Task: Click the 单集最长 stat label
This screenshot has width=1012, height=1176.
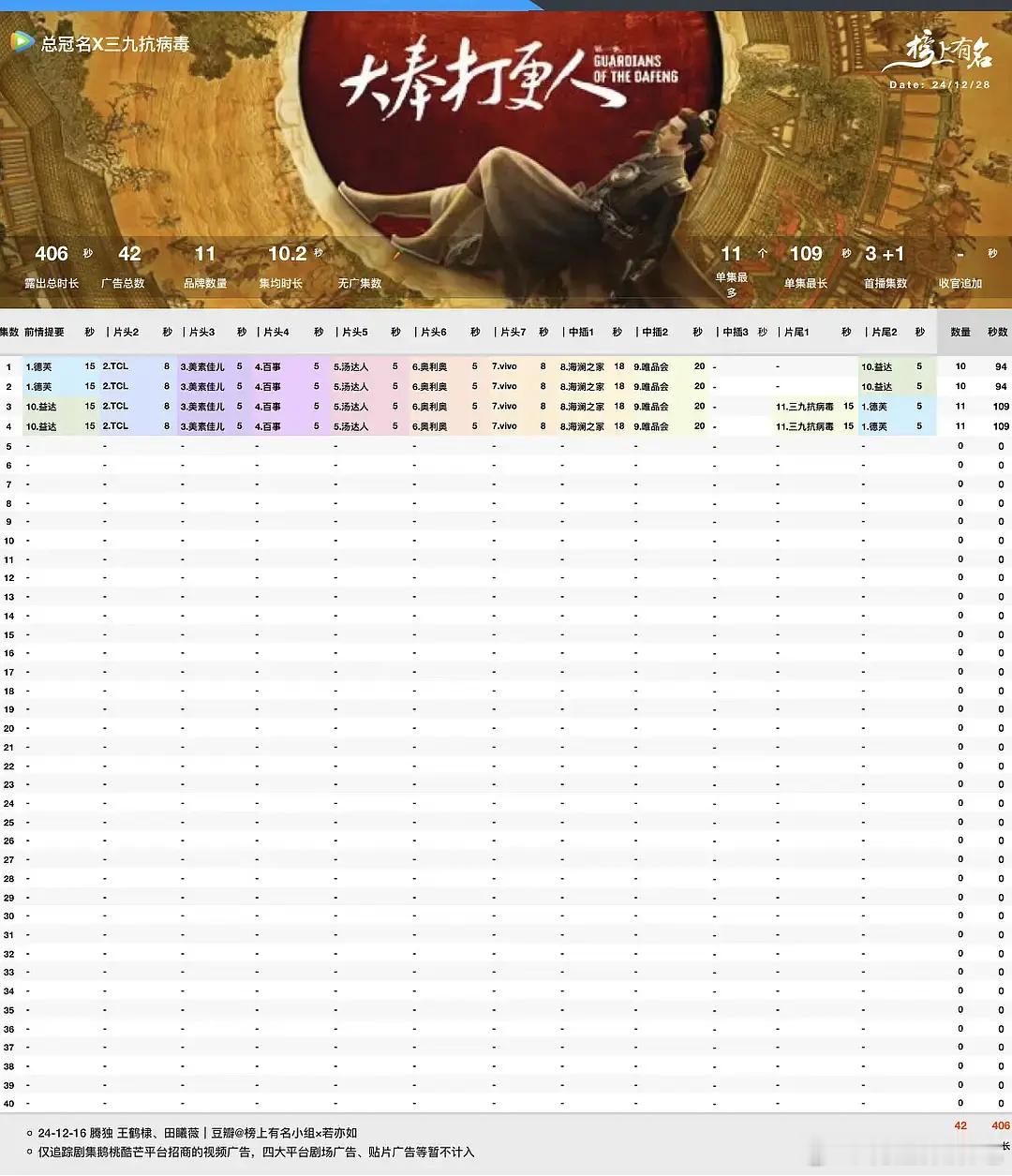Action: (806, 283)
